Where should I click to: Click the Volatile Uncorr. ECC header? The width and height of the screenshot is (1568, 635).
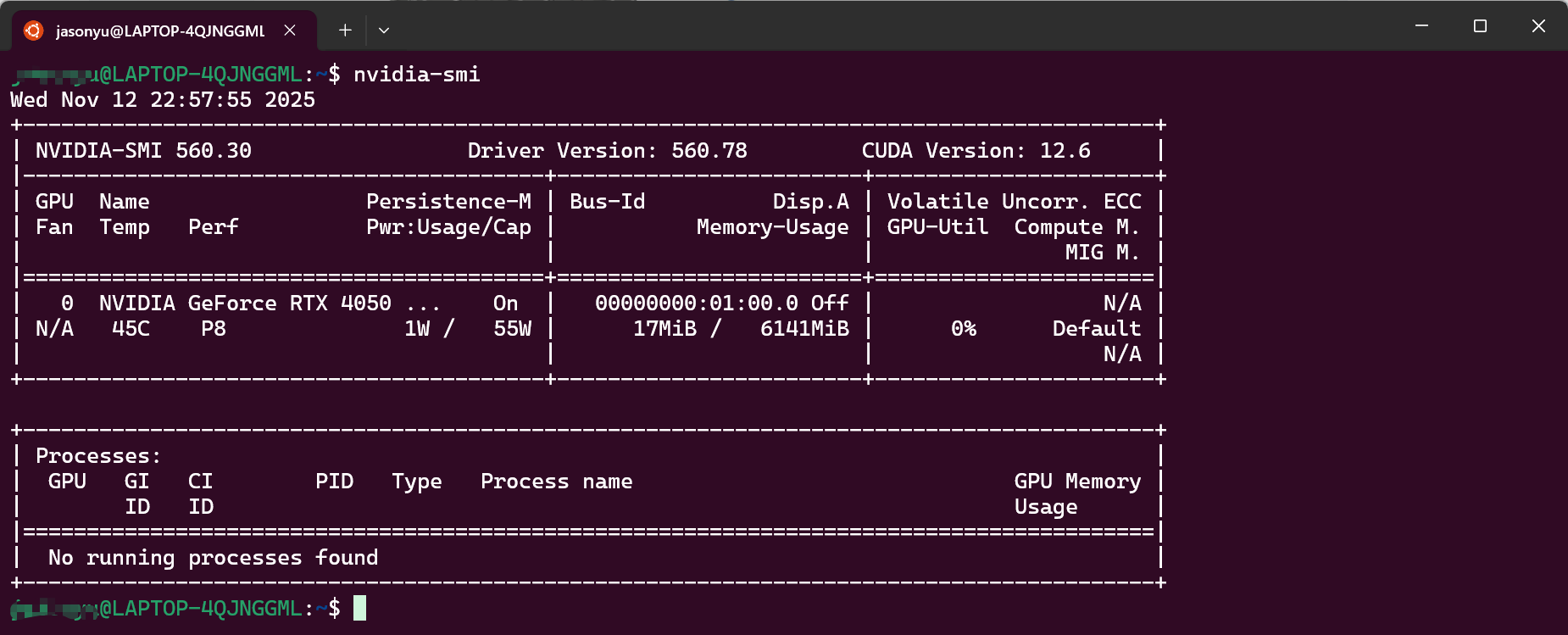tap(1015, 202)
